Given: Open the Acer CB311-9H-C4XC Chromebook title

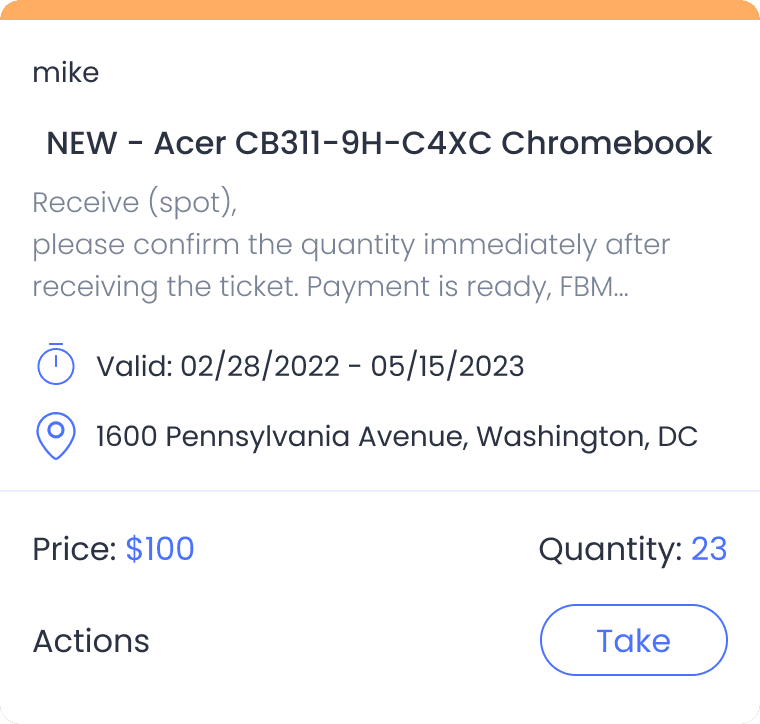Looking at the screenshot, I should click(379, 143).
